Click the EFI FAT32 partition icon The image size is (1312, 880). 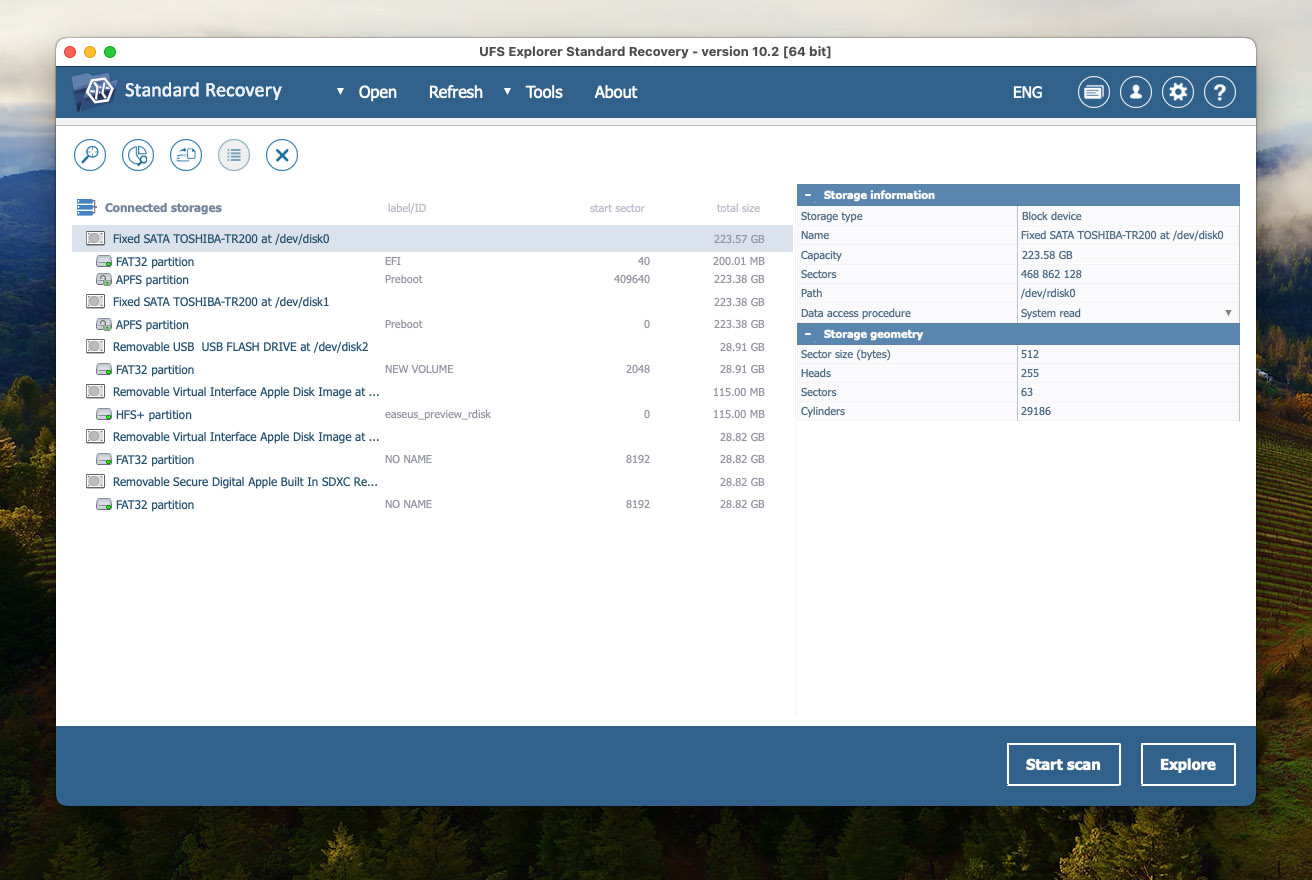pos(104,262)
